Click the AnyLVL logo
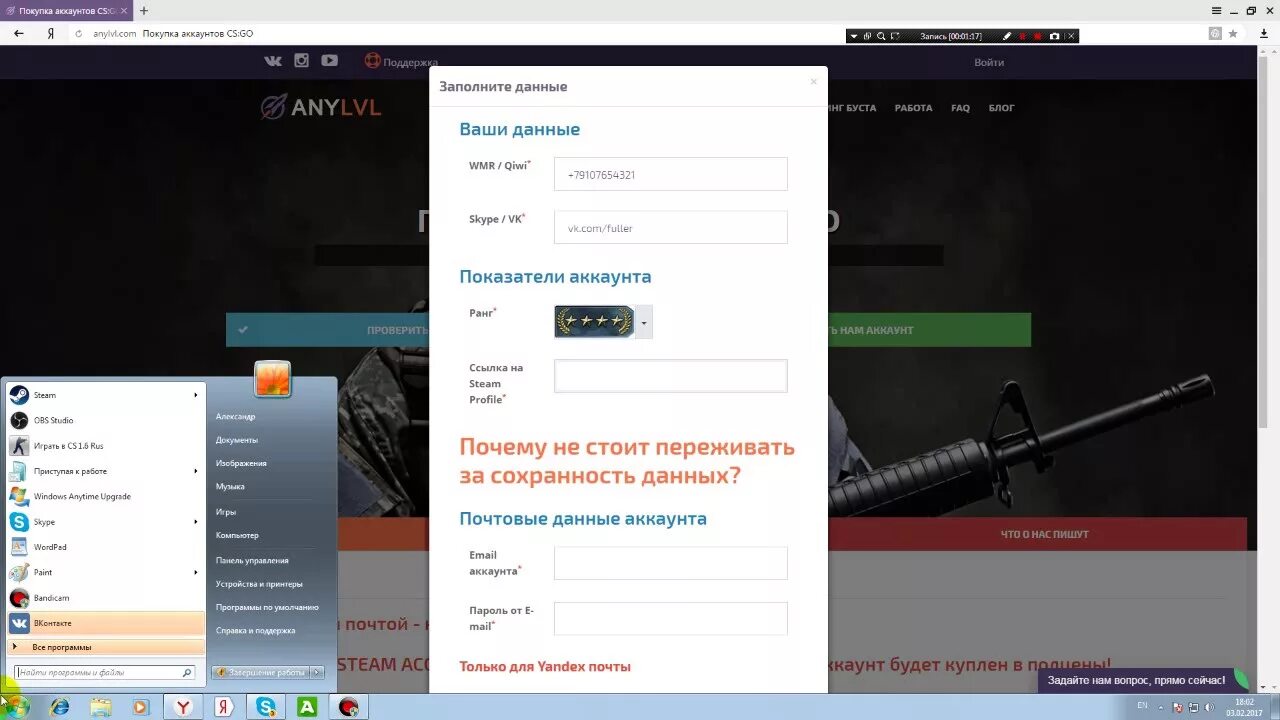The image size is (1280, 720). (321, 107)
